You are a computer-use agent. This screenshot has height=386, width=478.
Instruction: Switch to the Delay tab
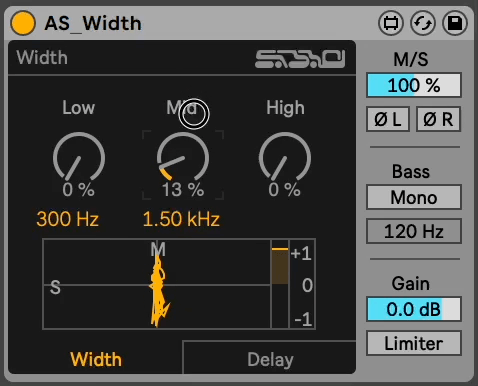click(270, 359)
